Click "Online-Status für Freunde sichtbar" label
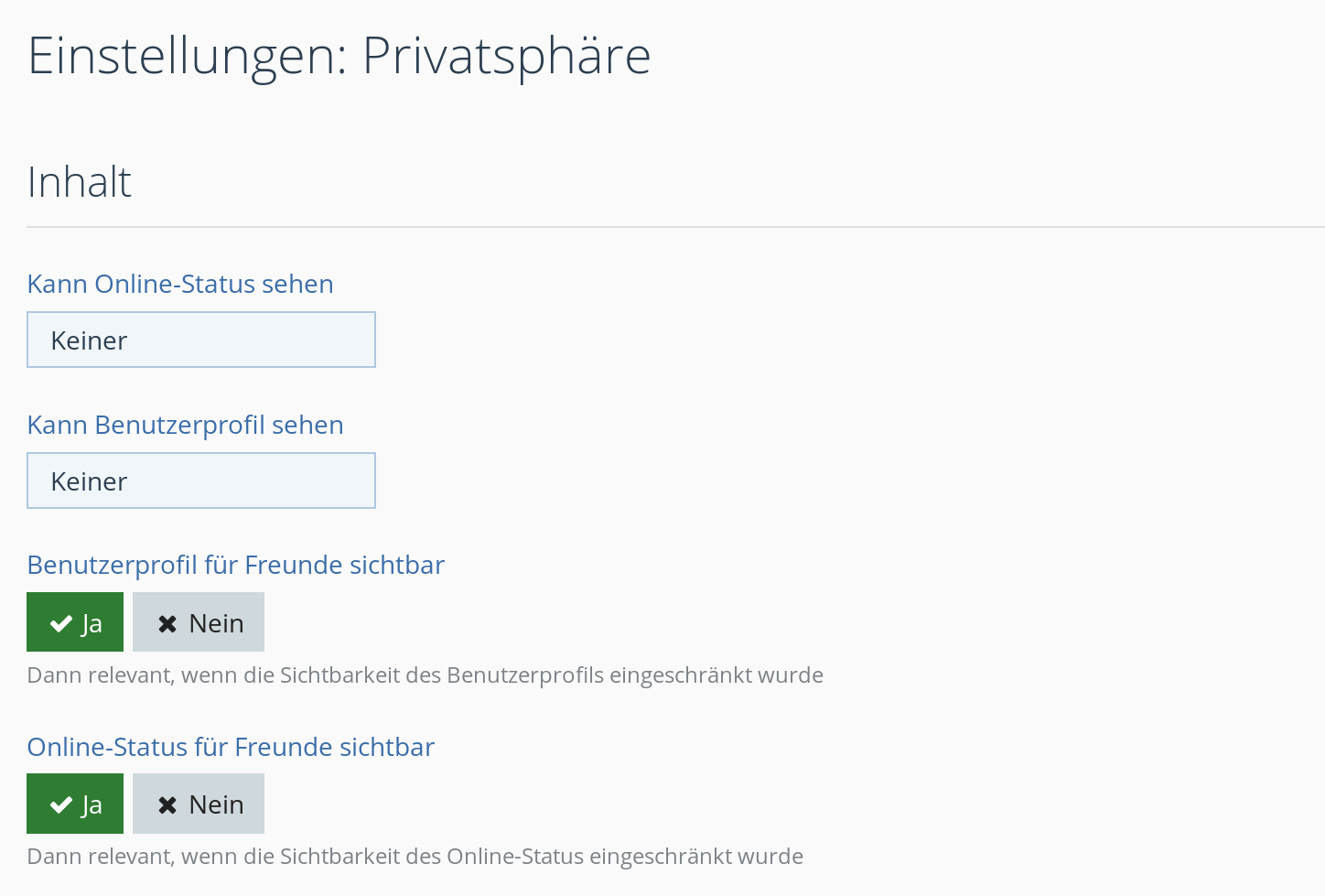The height and width of the screenshot is (896, 1325). click(231, 747)
